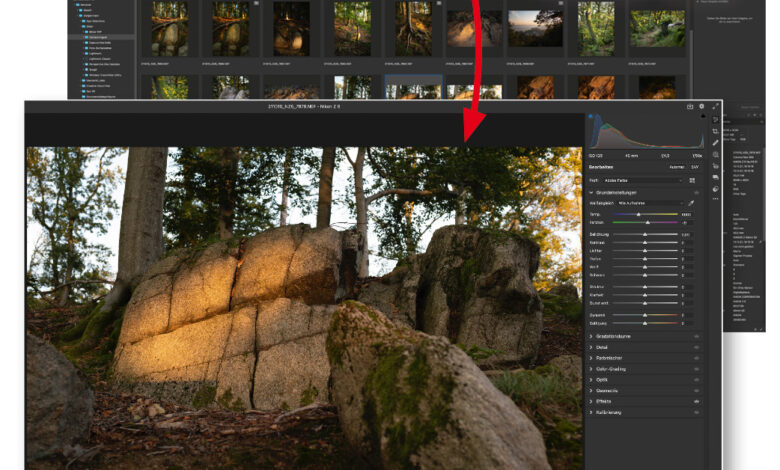Open the Weißabgleich dropdown
This screenshot has width=780, height=470.
pos(649,202)
